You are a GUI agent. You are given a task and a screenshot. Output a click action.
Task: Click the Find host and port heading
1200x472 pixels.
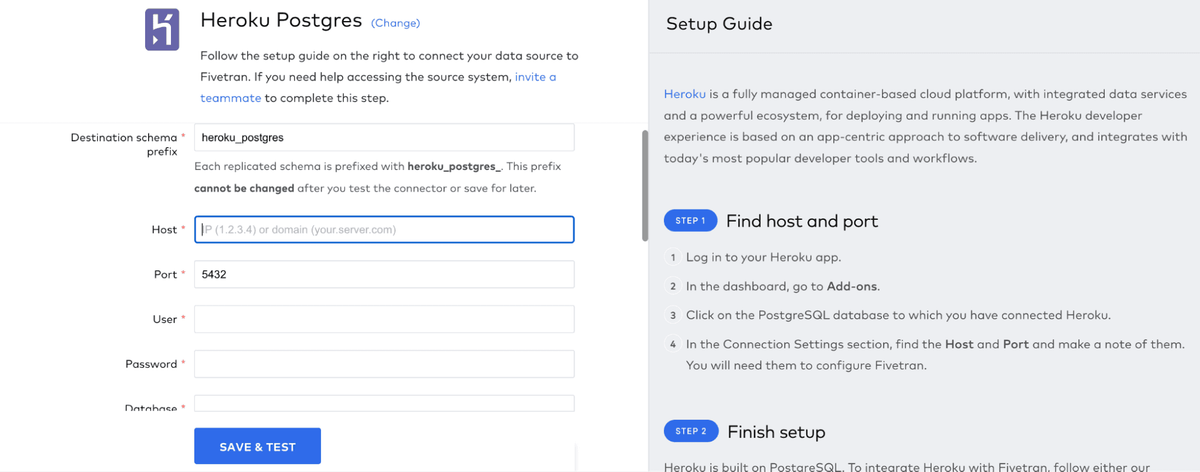[x=802, y=221]
